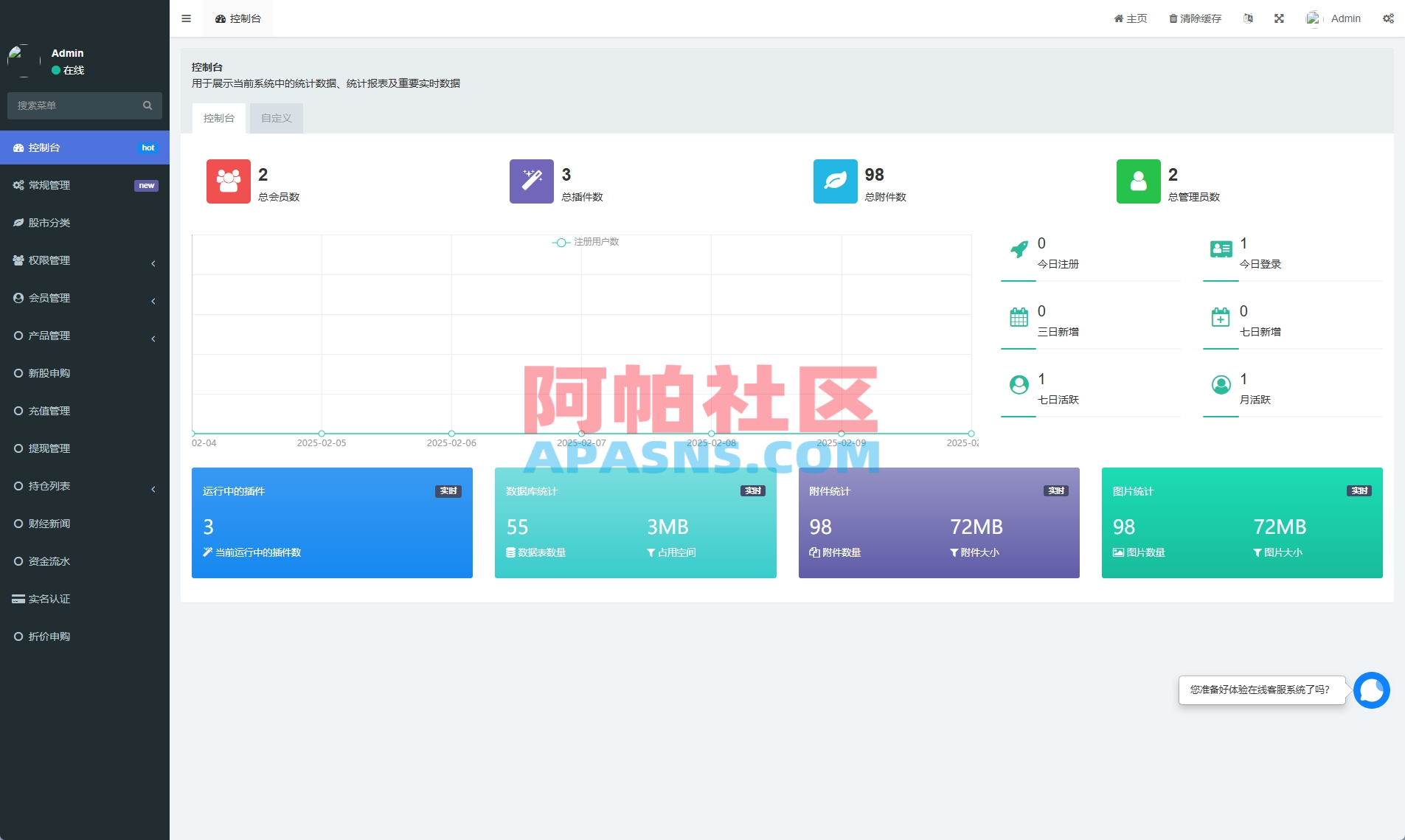Click the language switch icon in the top bar

coord(1248,18)
